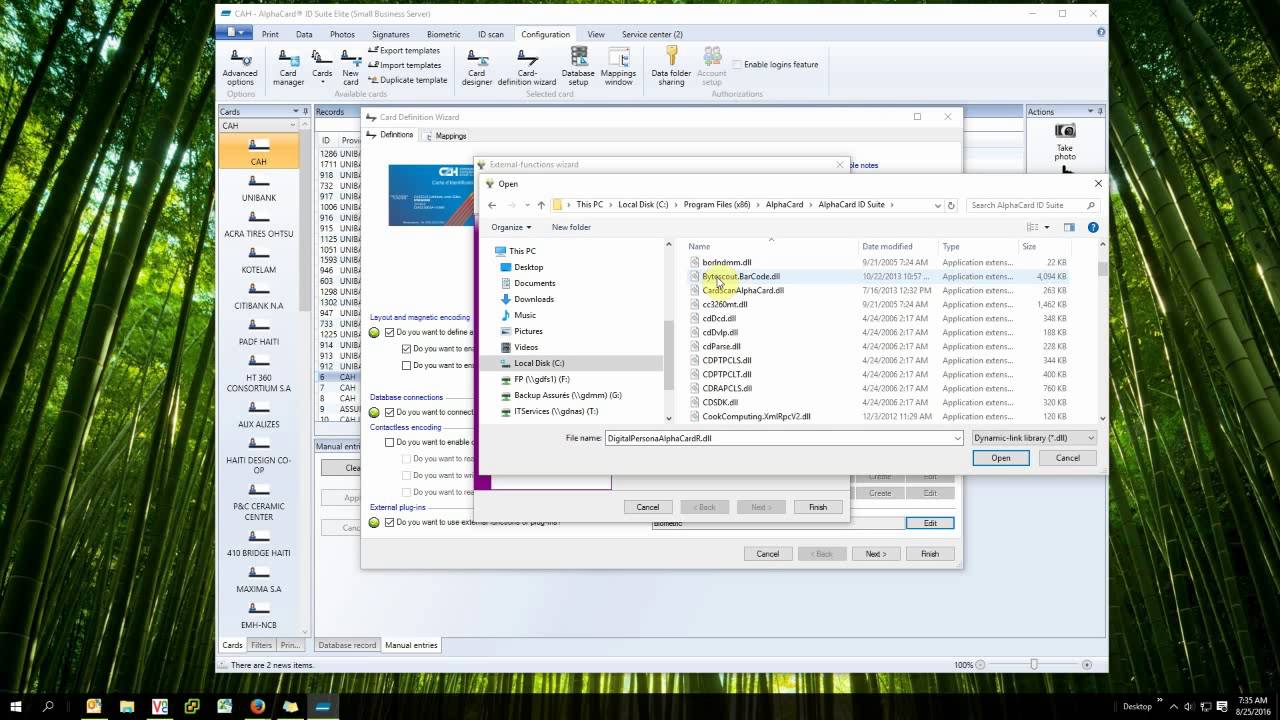
Task: Click Next in Card Definition Wizard
Action: click(876, 554)
